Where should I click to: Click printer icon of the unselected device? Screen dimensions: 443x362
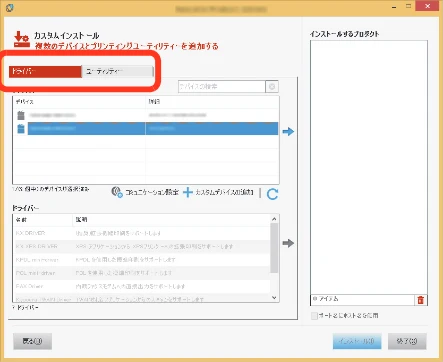click(x=21, y=115)
